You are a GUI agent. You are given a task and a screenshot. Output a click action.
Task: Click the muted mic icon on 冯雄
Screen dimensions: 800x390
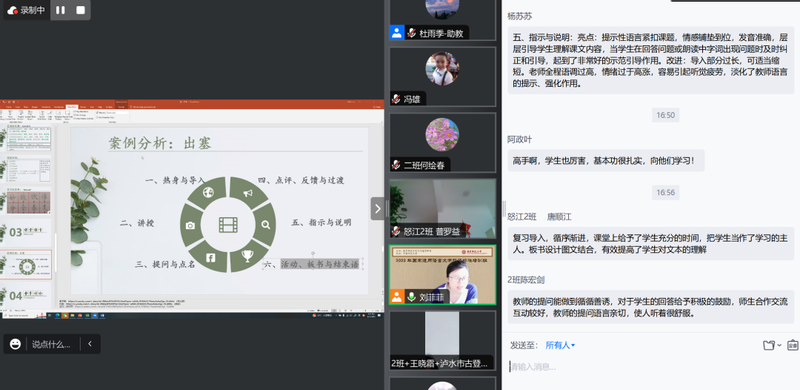click(x=396, y=99)
